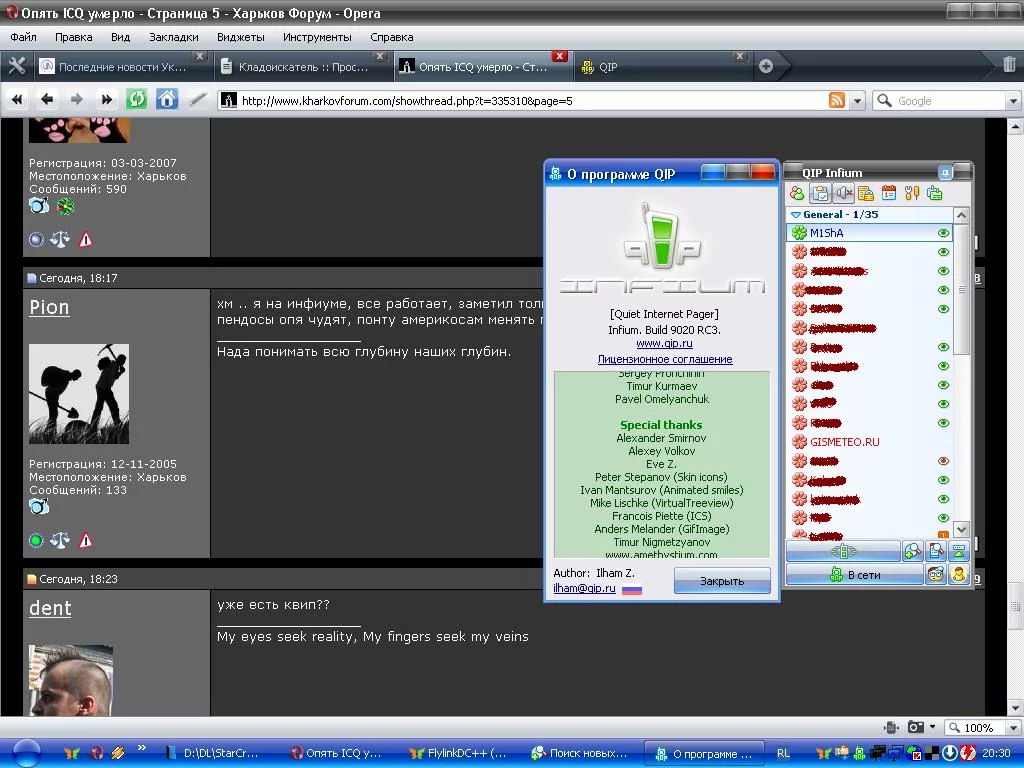Open the Google search field dropdown arrow
The height and width of the screenshot is (768, 1024).
(x=1013, y=101)
